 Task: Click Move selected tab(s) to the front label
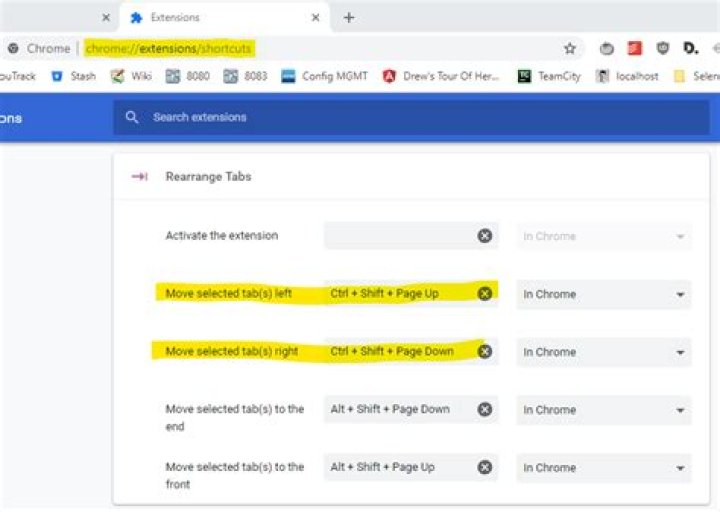pos(235,475)
